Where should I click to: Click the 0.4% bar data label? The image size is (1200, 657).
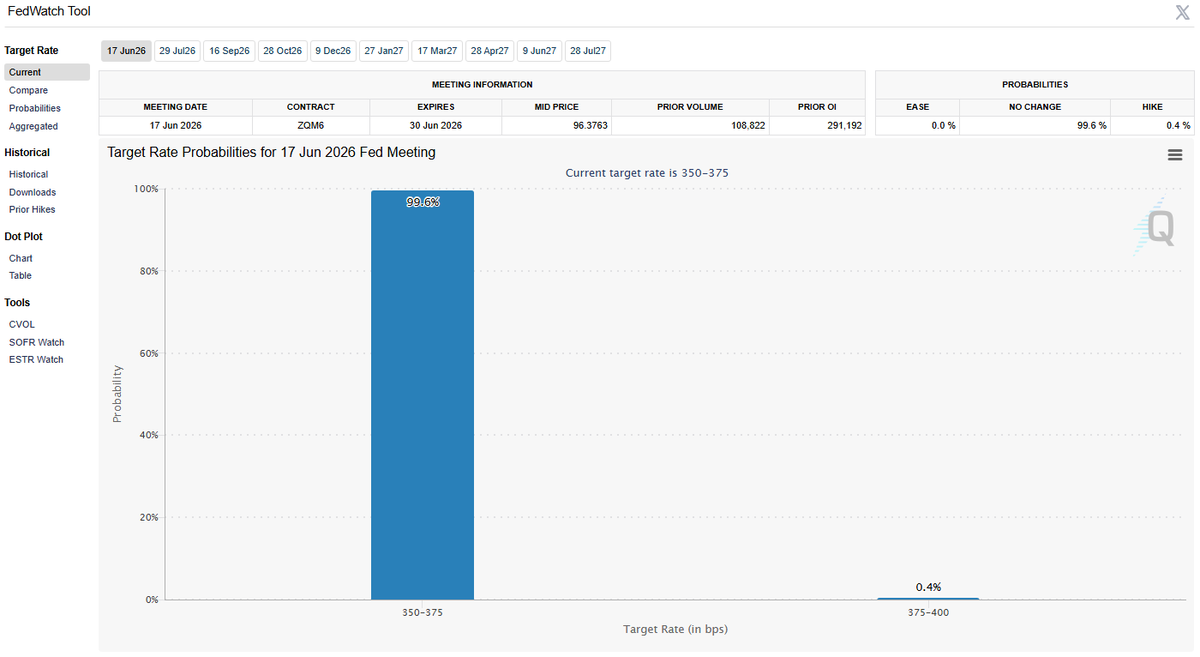pos(928,587)
